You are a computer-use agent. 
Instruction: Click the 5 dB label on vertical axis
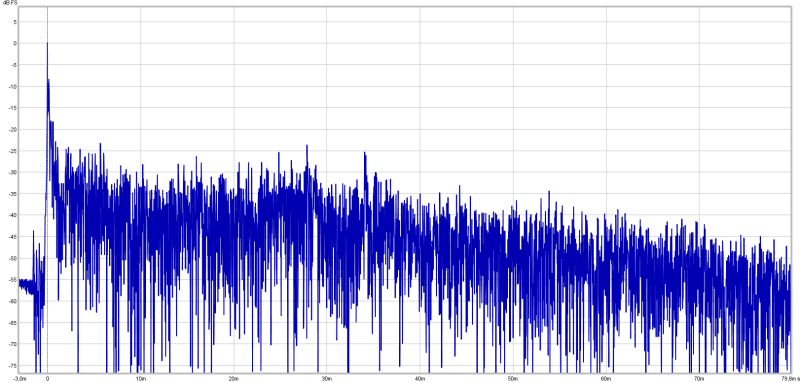point(15,22)
